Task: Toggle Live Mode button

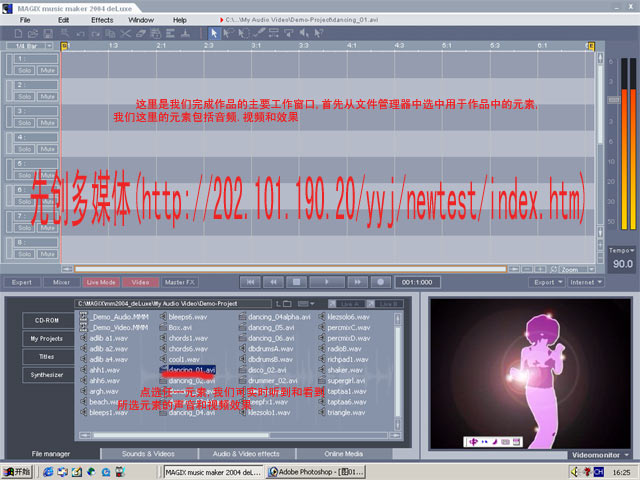Action: [x=102, y=282]
